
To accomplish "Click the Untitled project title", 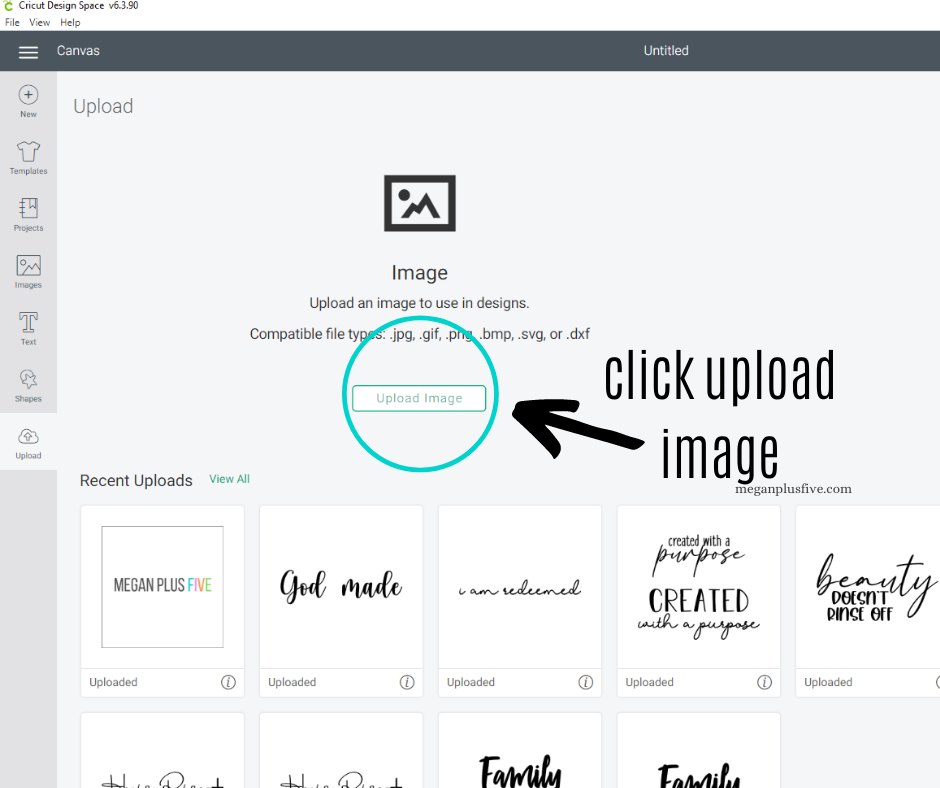I will 666,50.
